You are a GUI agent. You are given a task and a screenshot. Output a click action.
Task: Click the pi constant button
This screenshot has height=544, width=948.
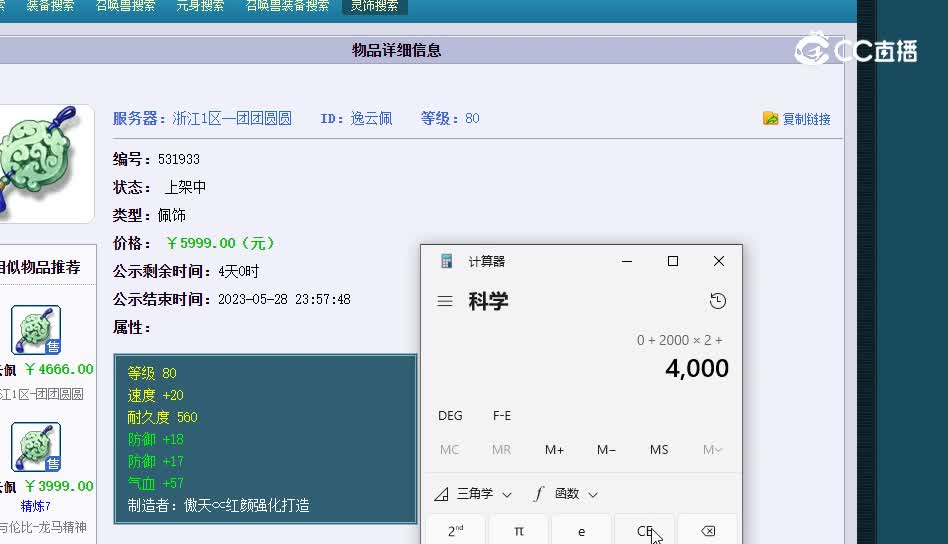[x=518, y=531]
